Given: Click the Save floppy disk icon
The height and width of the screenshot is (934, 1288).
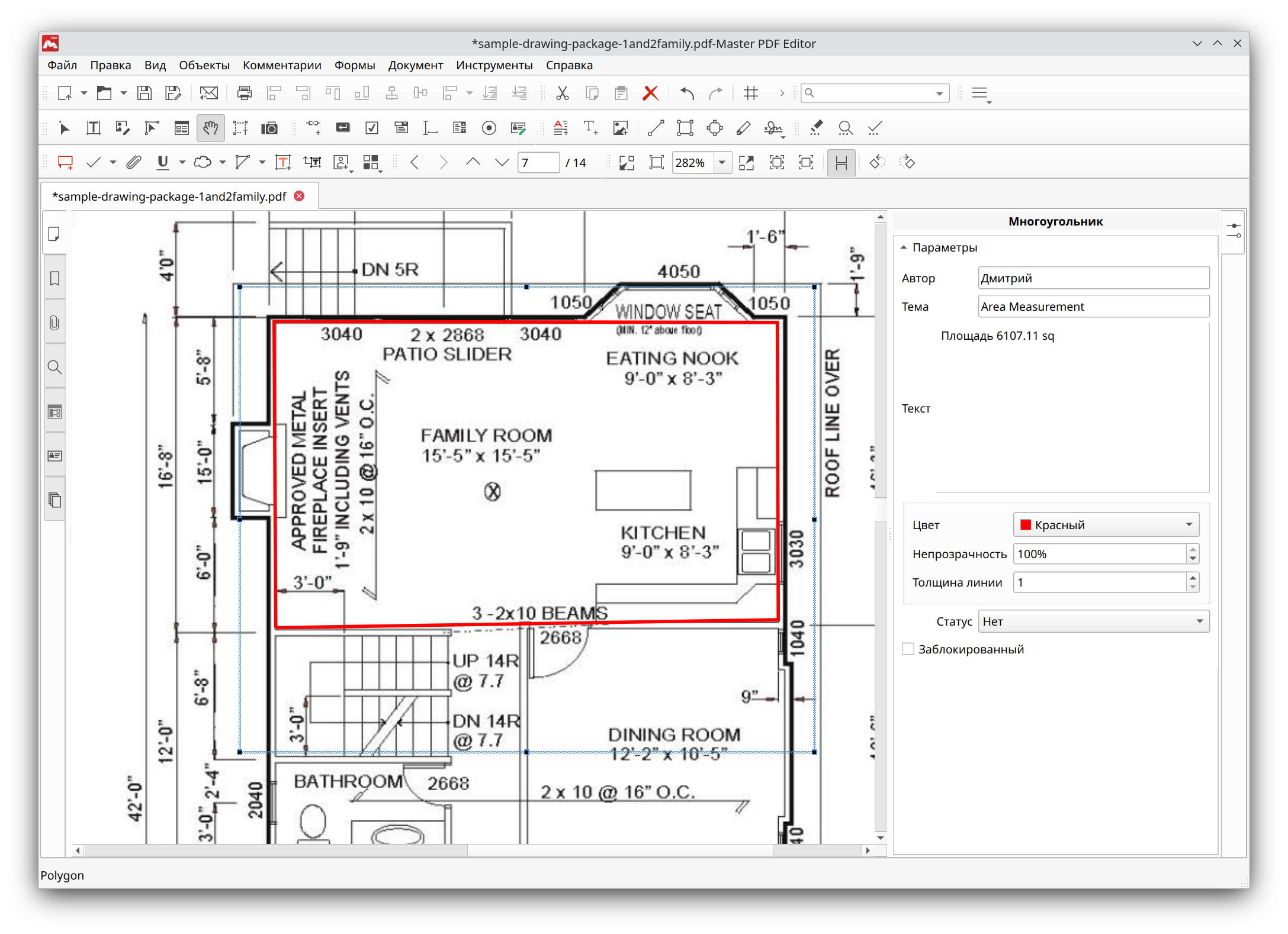Looking at the screenshot, I should (144, 93).
